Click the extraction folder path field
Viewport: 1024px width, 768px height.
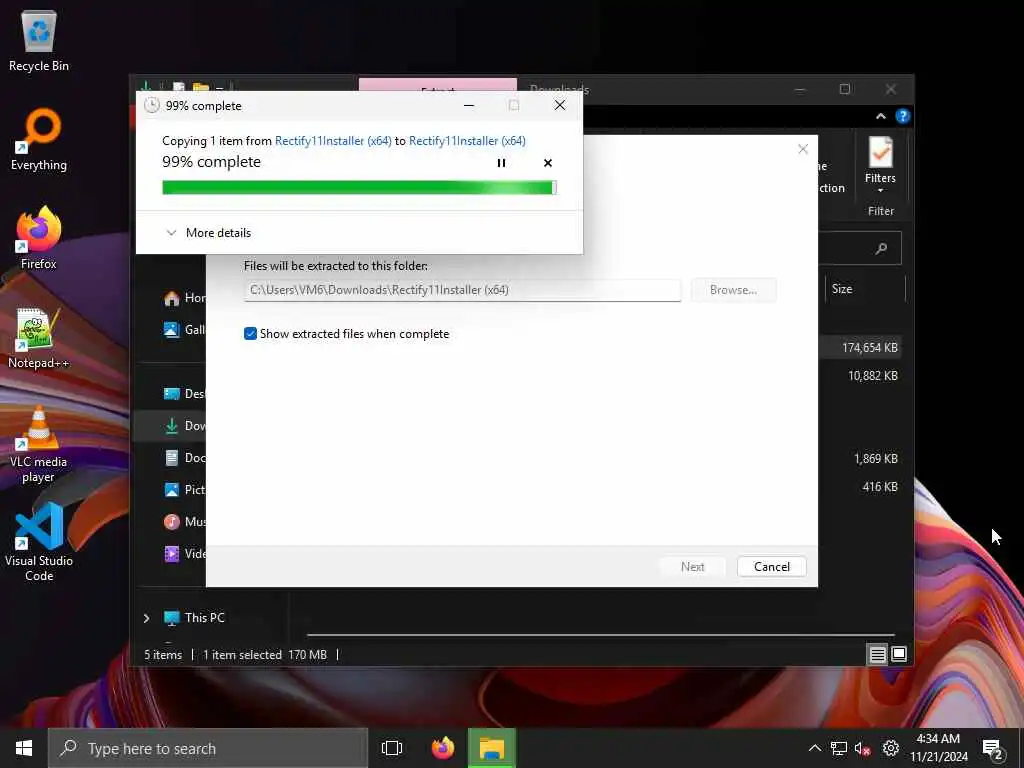(462, 290)
